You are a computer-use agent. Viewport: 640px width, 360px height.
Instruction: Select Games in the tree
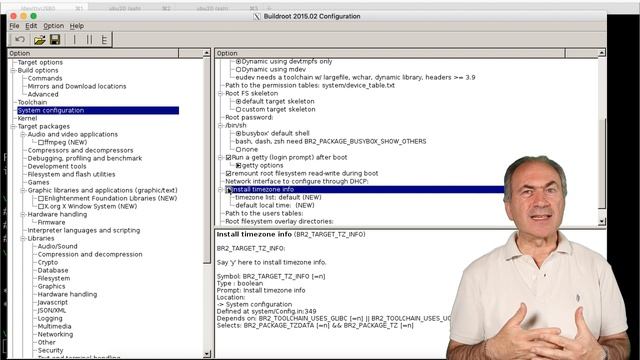38,182
